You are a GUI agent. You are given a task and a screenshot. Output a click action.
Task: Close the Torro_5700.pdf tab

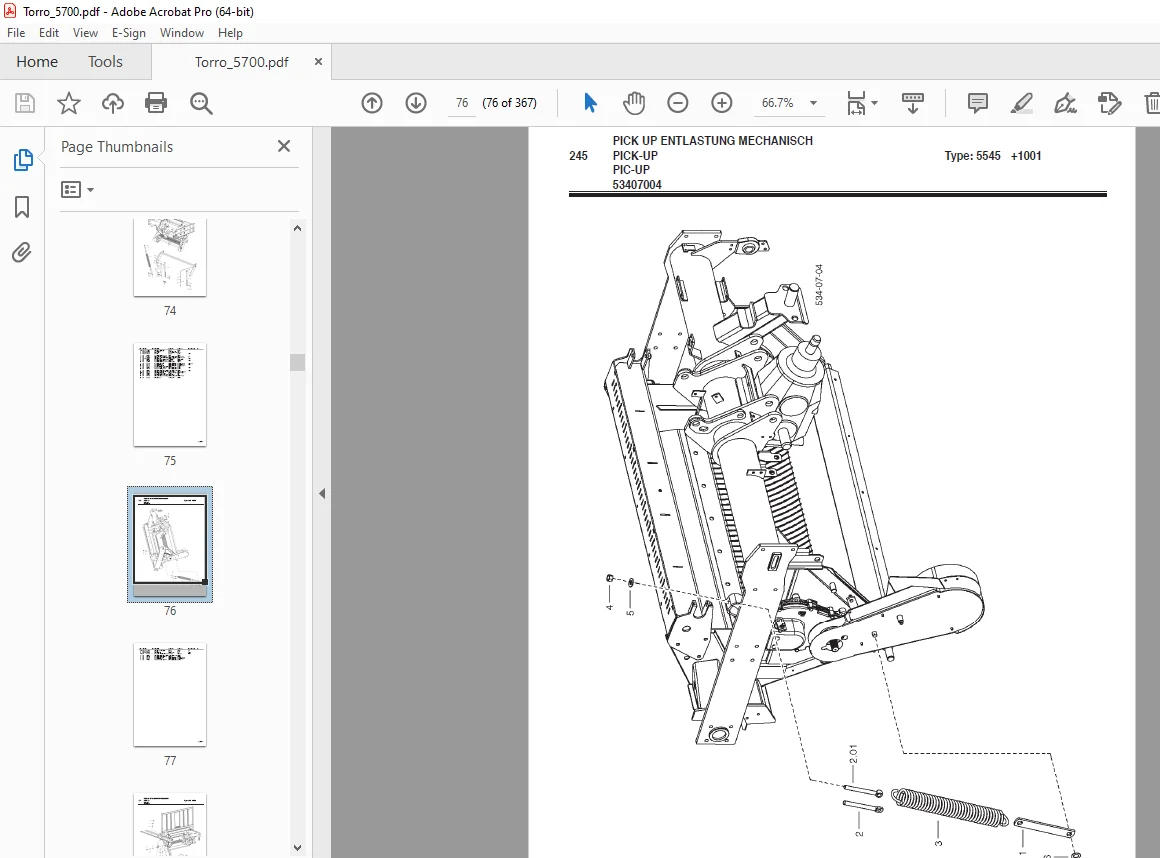(318, 61)
